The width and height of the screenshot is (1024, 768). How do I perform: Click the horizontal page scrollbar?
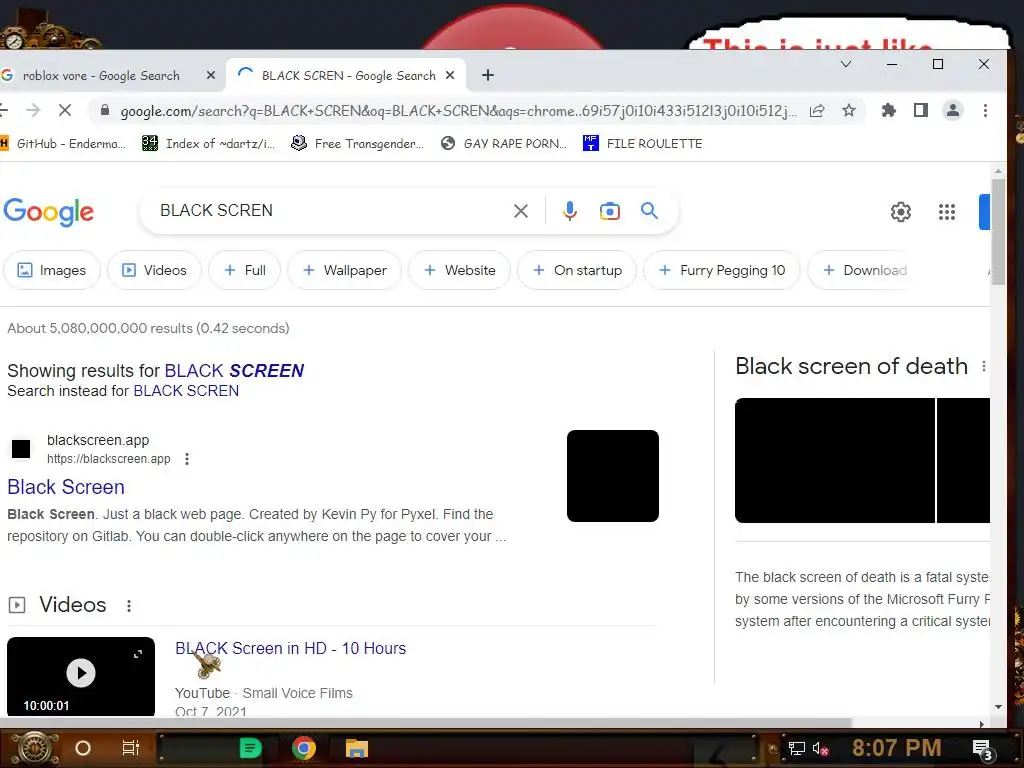click(426, 723)
